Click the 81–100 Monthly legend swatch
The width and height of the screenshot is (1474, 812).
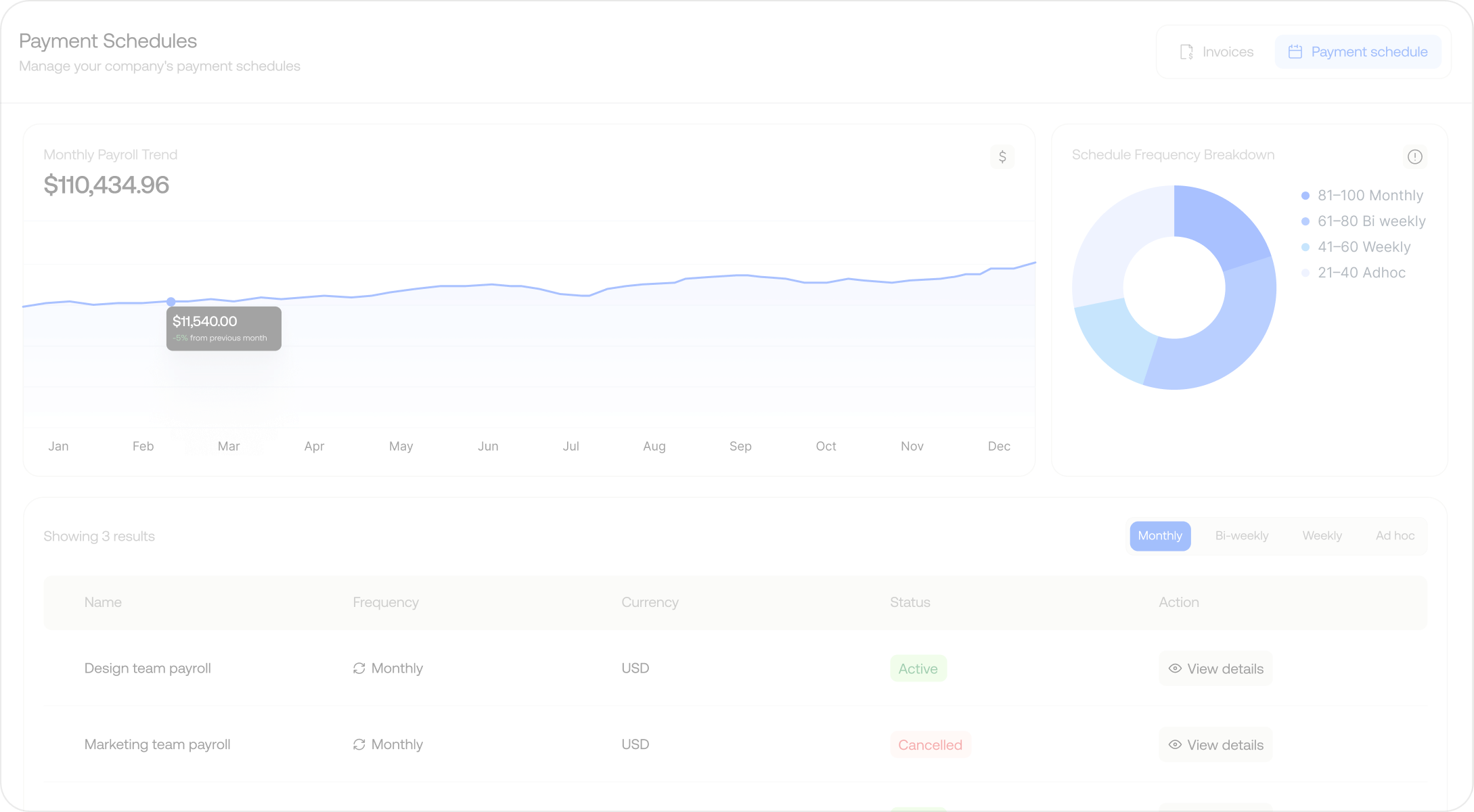[x=1305, y=196]
